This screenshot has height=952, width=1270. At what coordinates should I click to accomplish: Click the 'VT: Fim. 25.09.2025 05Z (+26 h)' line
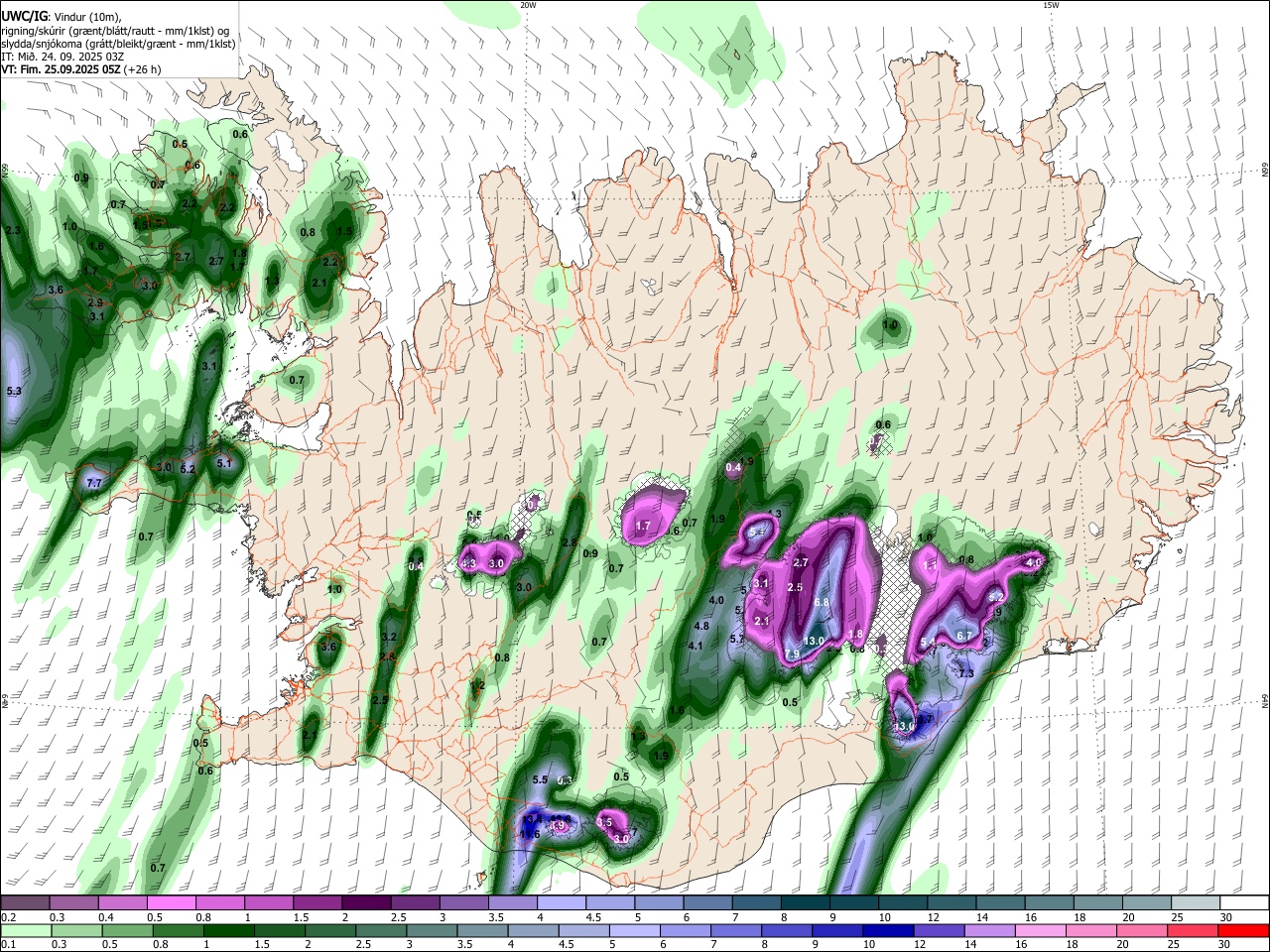click(x=80, y=69)
